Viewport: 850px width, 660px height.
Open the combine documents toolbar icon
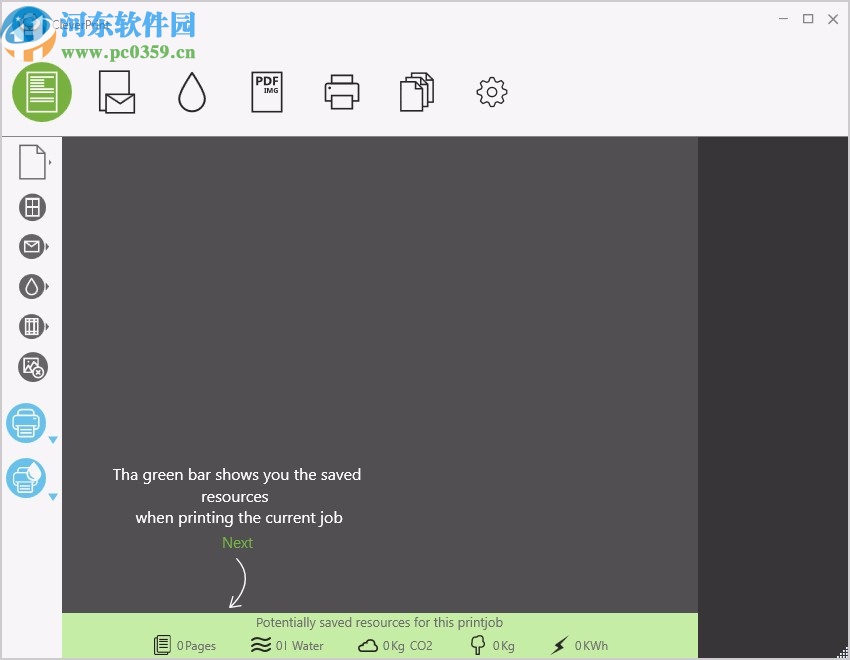coord(416,91)
